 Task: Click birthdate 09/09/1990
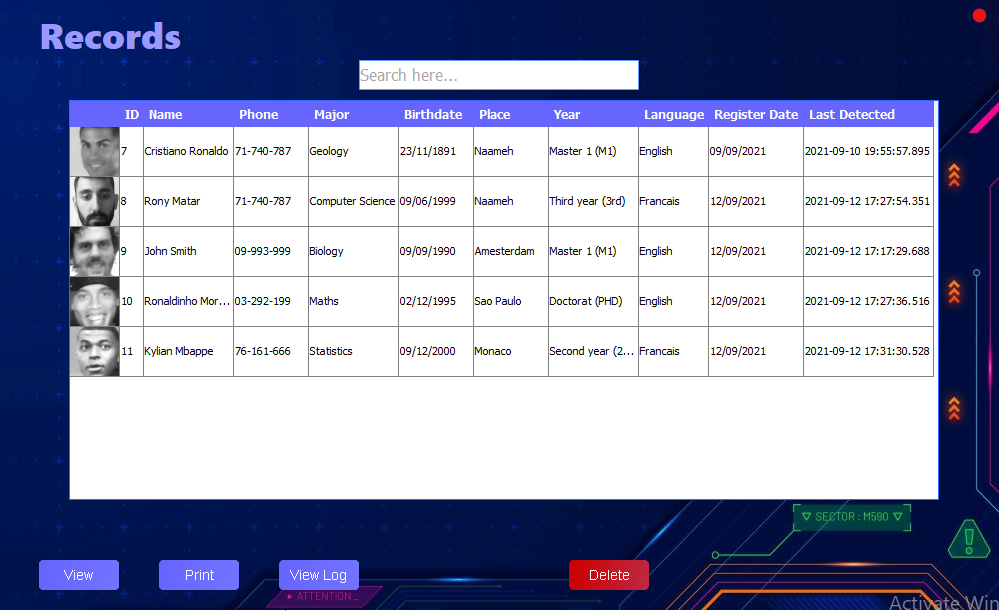(x=436, y=252)
